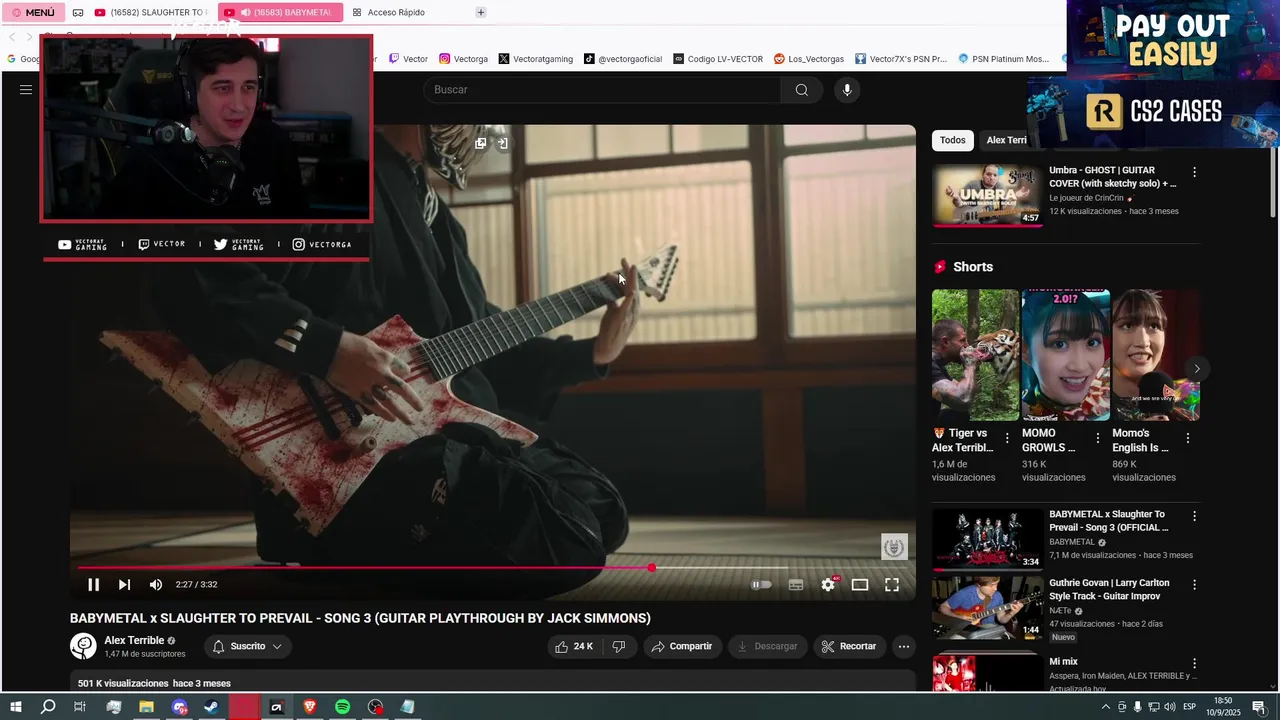This screenshot has height=720, width=1280.
Task: Open options for MOMO GROWLS short
Action: click(x=1098, y=438)
